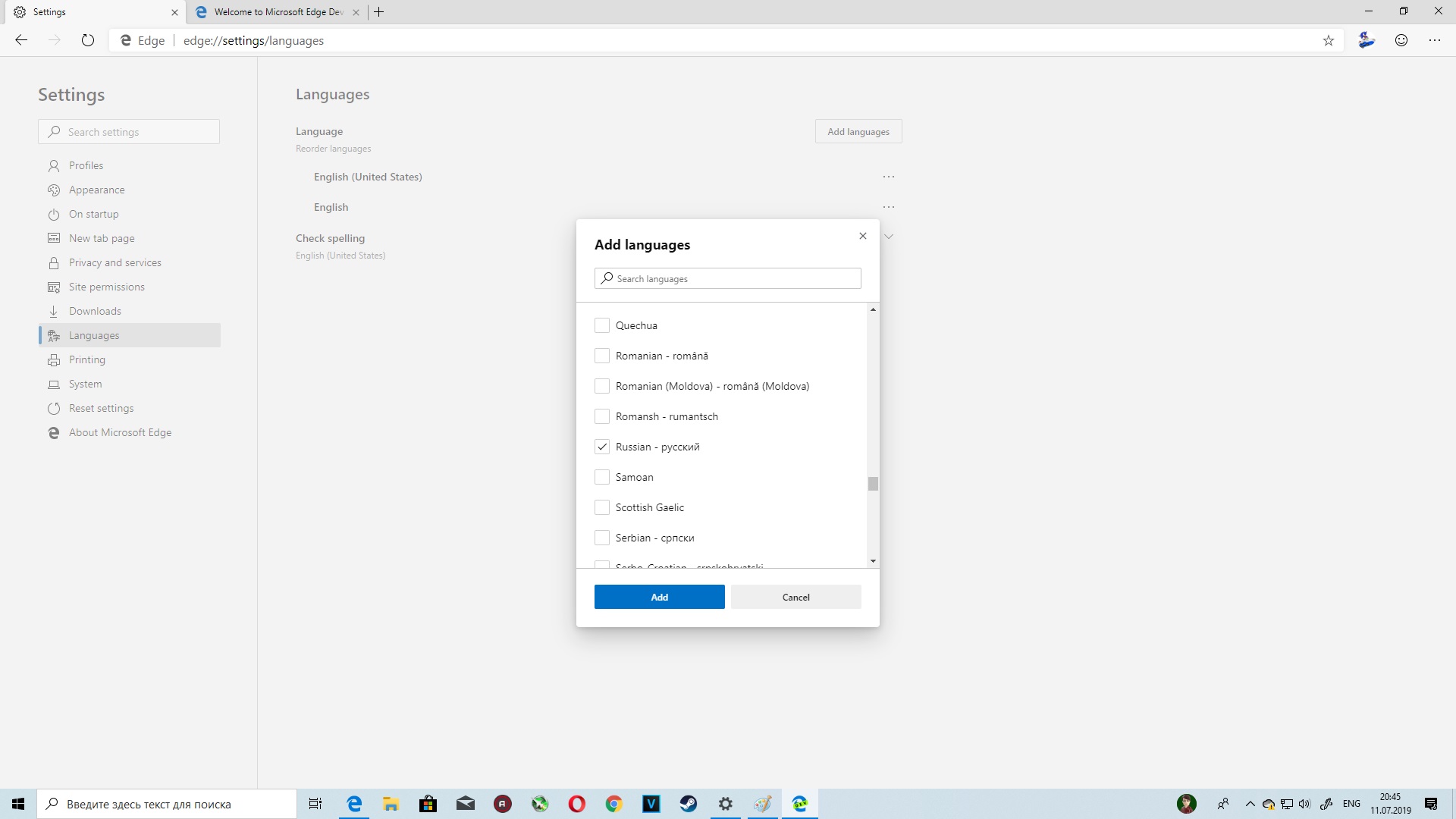Select Languages in settings sidebar

129,335
